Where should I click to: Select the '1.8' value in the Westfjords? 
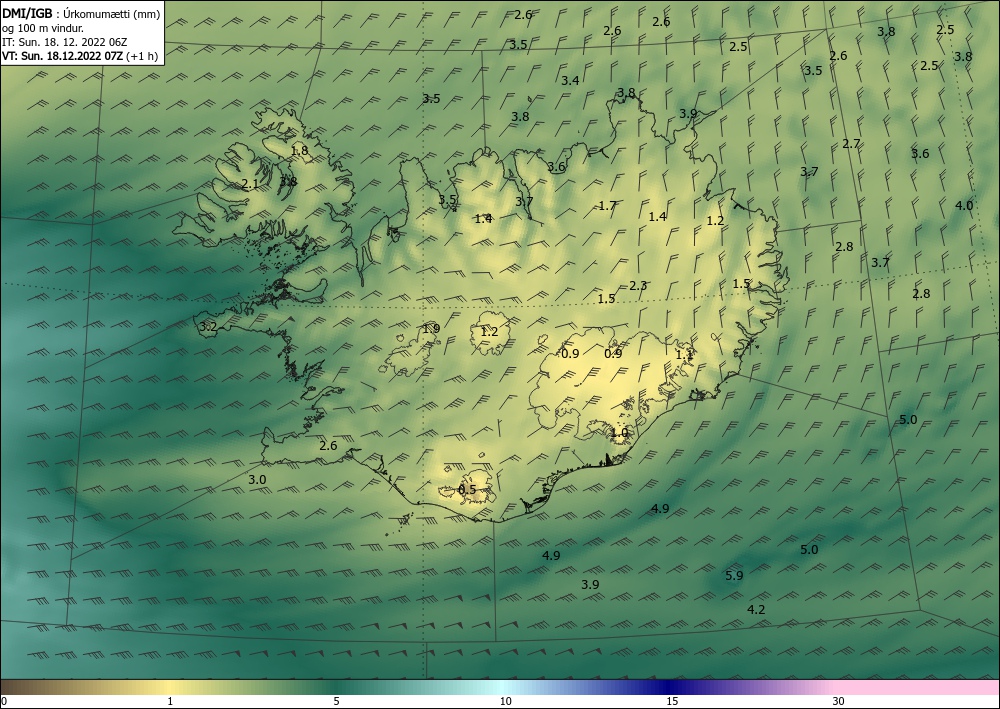coord(299,151)
